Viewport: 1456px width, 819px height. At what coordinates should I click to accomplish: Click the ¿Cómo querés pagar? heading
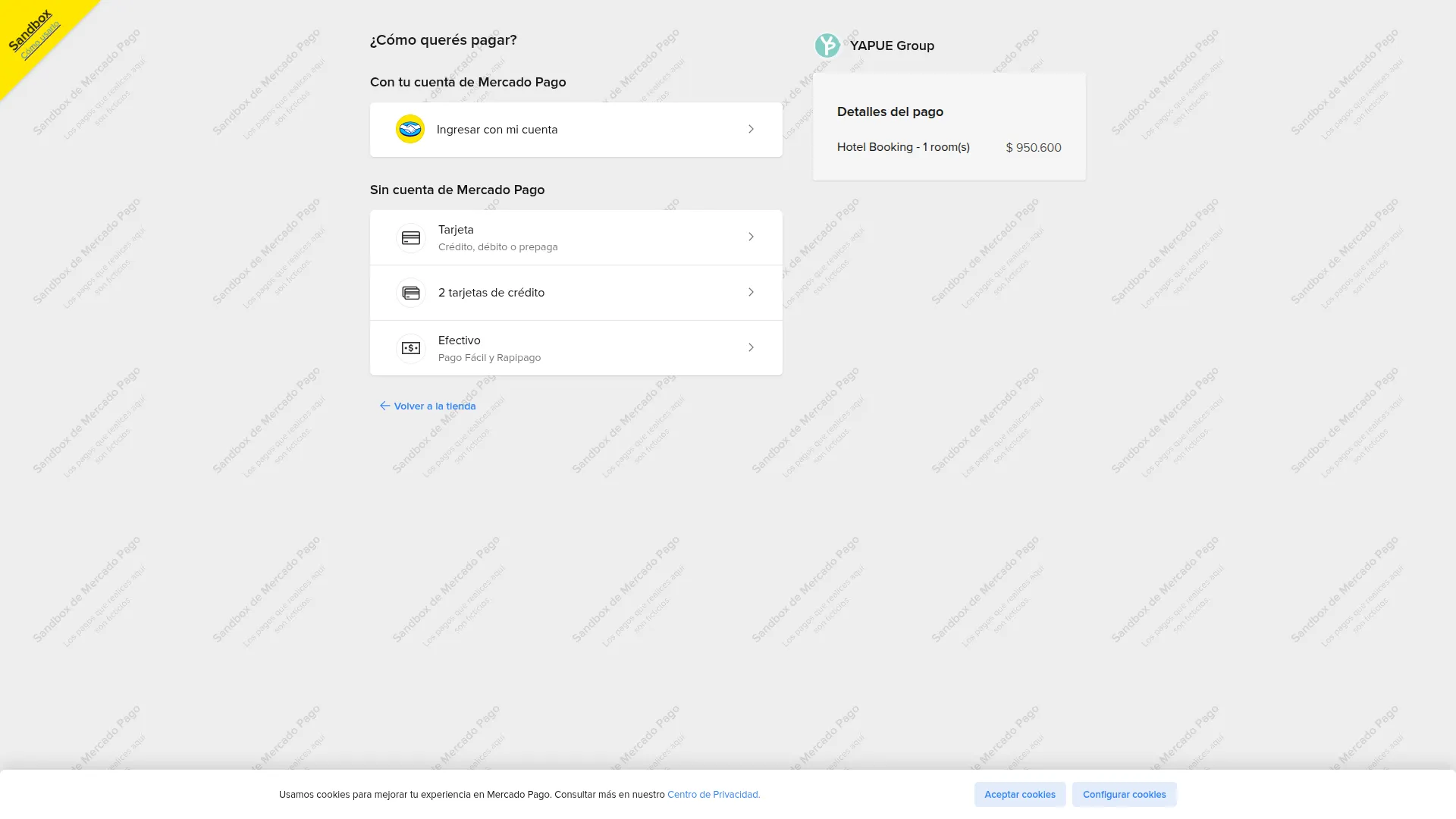click(x=444, y=40)
